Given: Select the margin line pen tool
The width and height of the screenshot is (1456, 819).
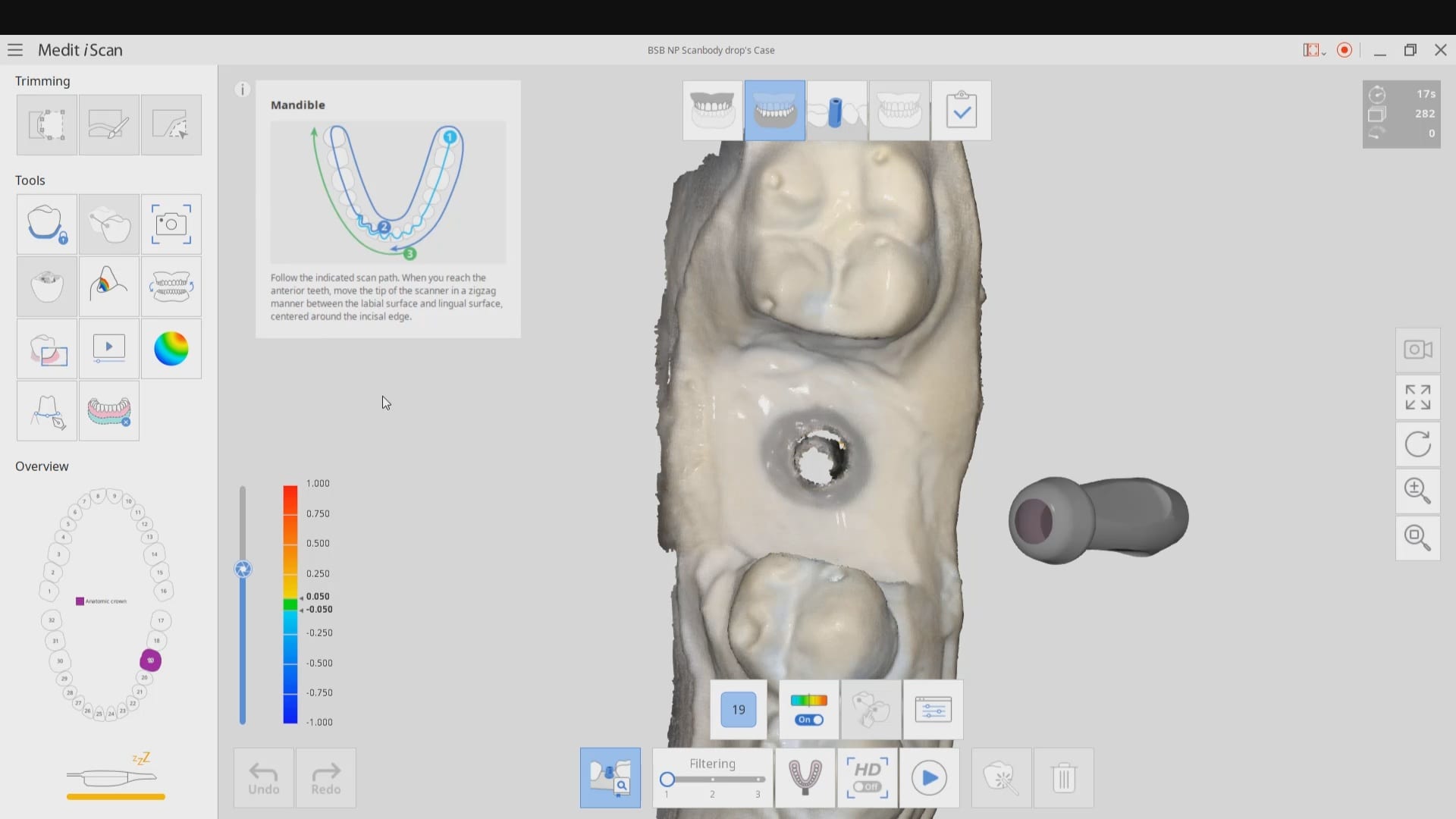Looking at the screenshot, I should (x=47, y=411).
